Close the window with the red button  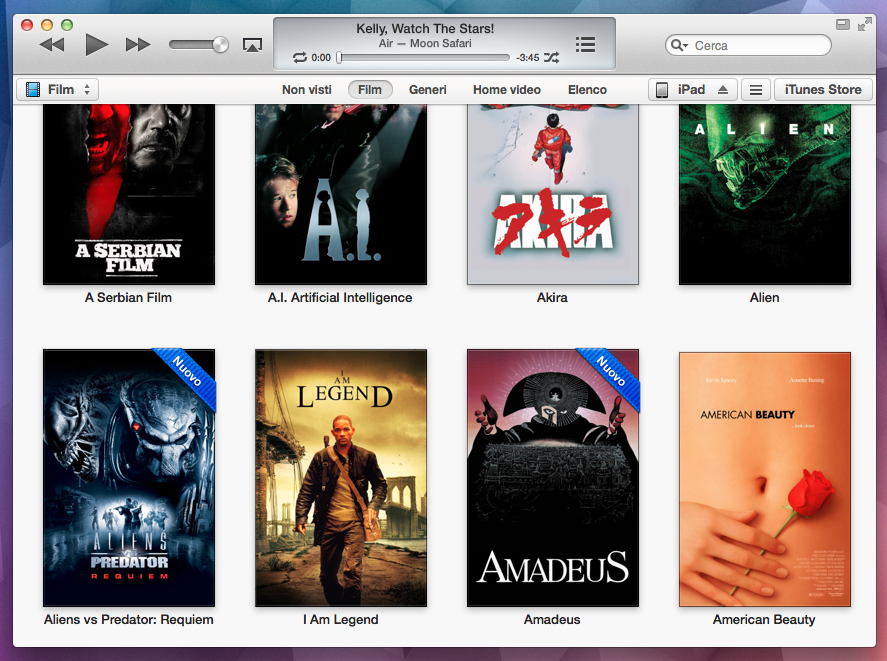click(27, 25)
